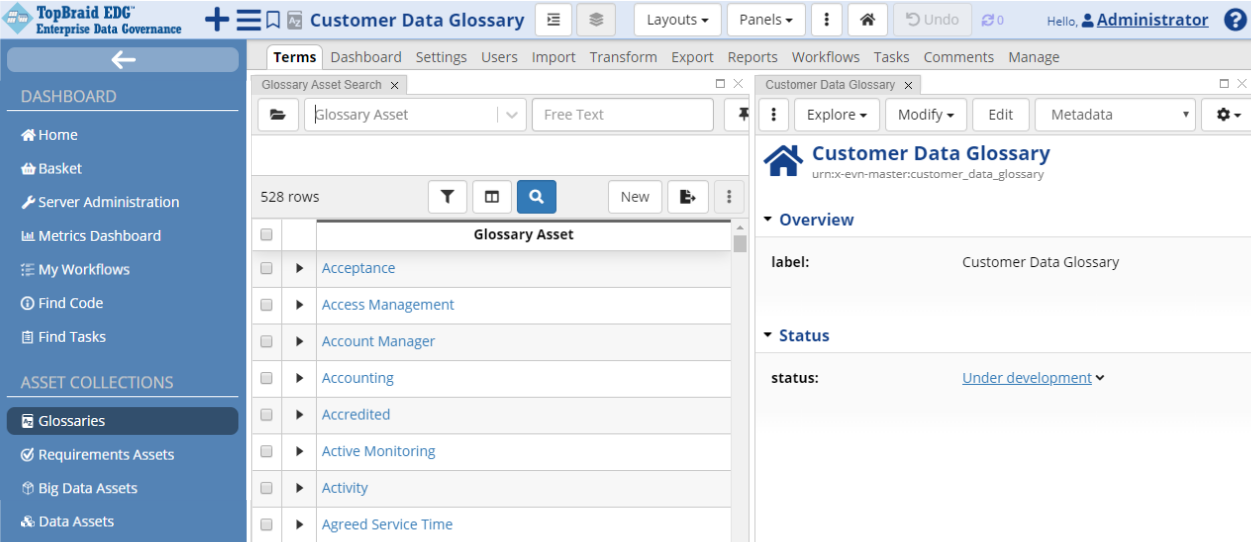
Task: Open the Settings tab
Action: coord(441,57)
